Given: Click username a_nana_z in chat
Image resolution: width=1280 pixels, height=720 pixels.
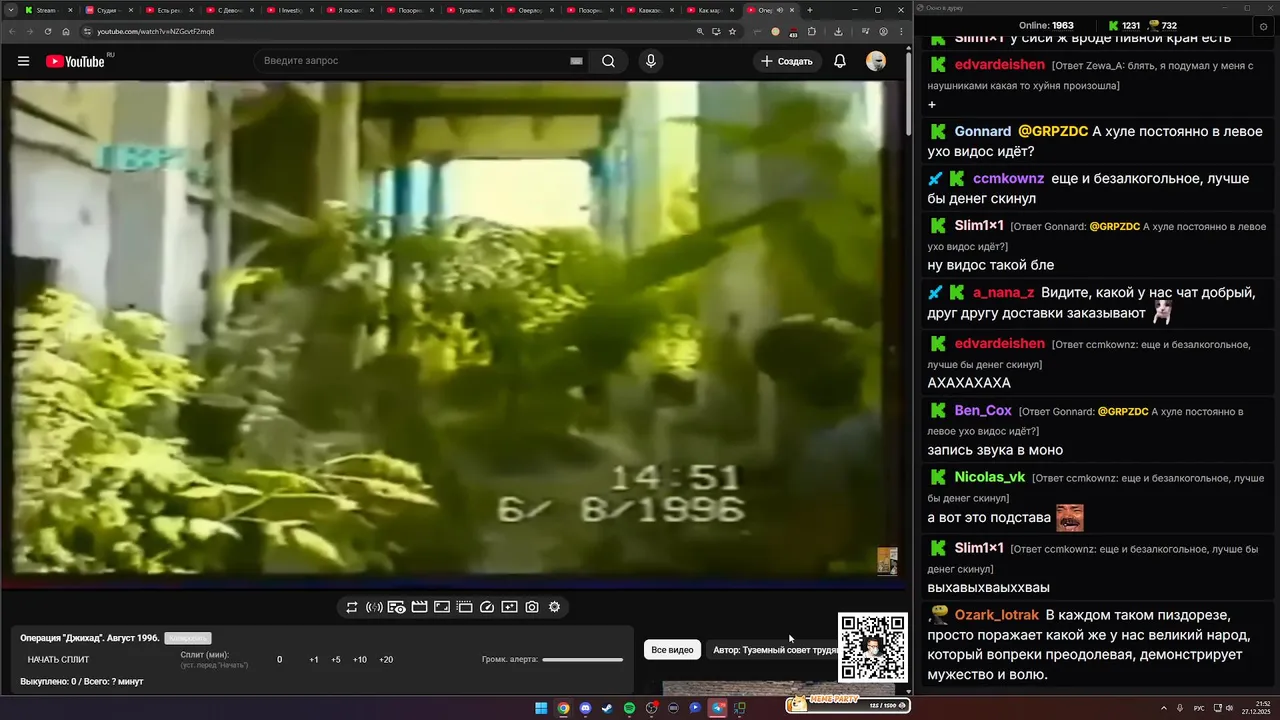Looking at the screenshot, I should click(x=1003, y=292).
